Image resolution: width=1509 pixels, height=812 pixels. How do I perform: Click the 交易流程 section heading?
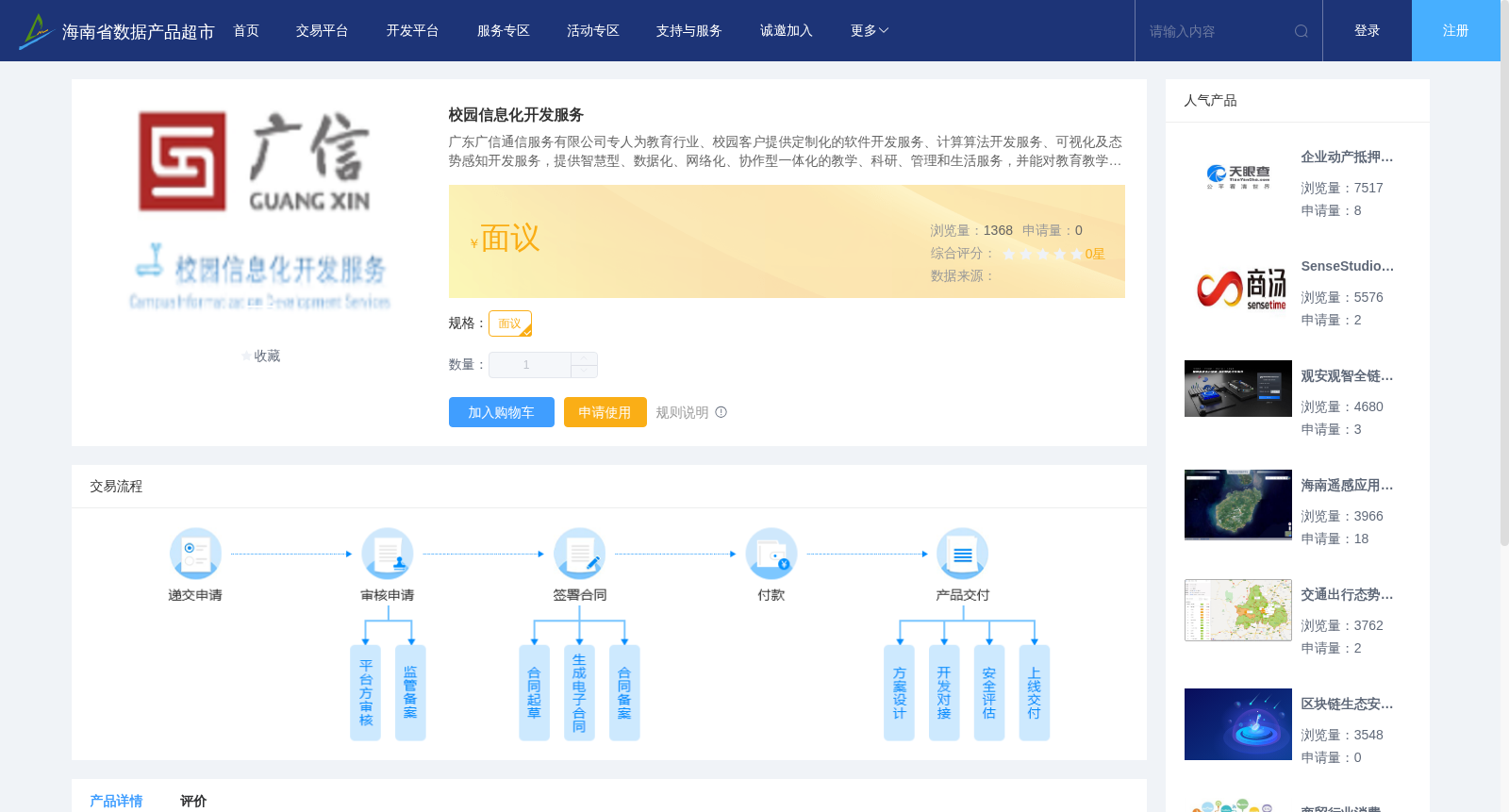(116, 487)
